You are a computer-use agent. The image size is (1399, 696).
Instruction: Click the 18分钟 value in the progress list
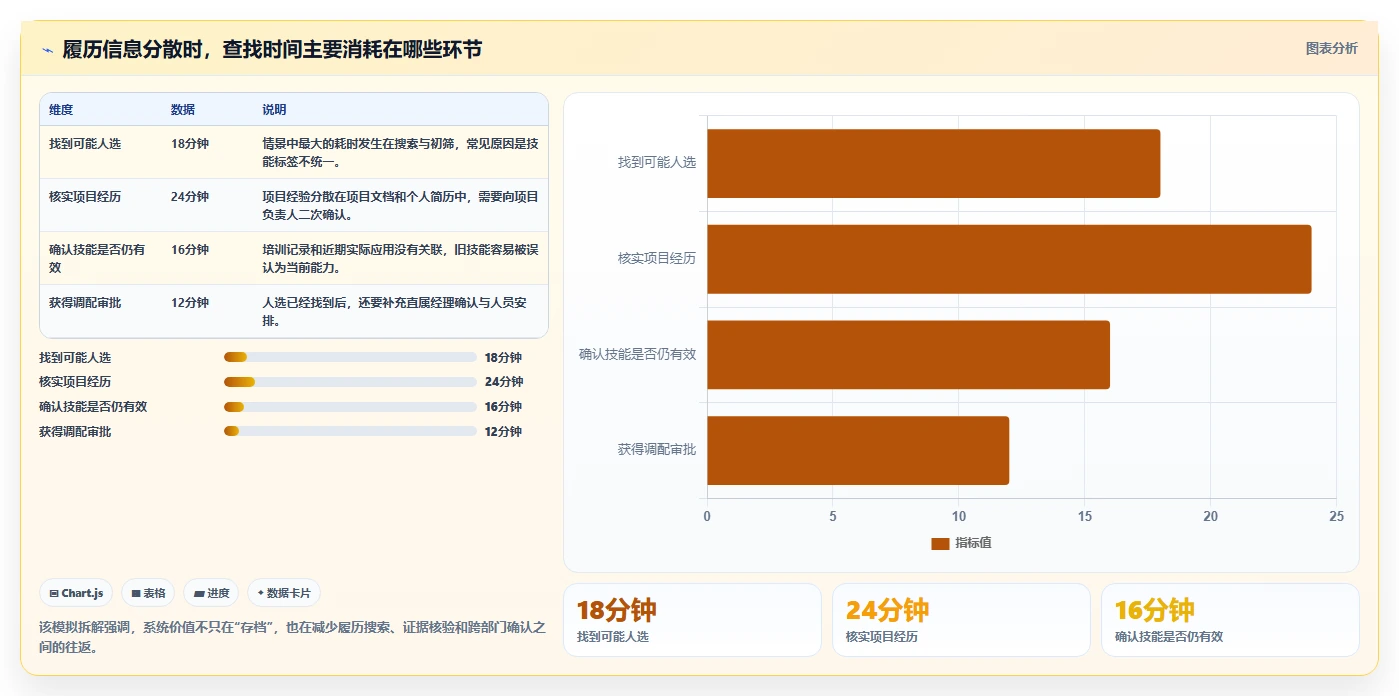point(504,357)
